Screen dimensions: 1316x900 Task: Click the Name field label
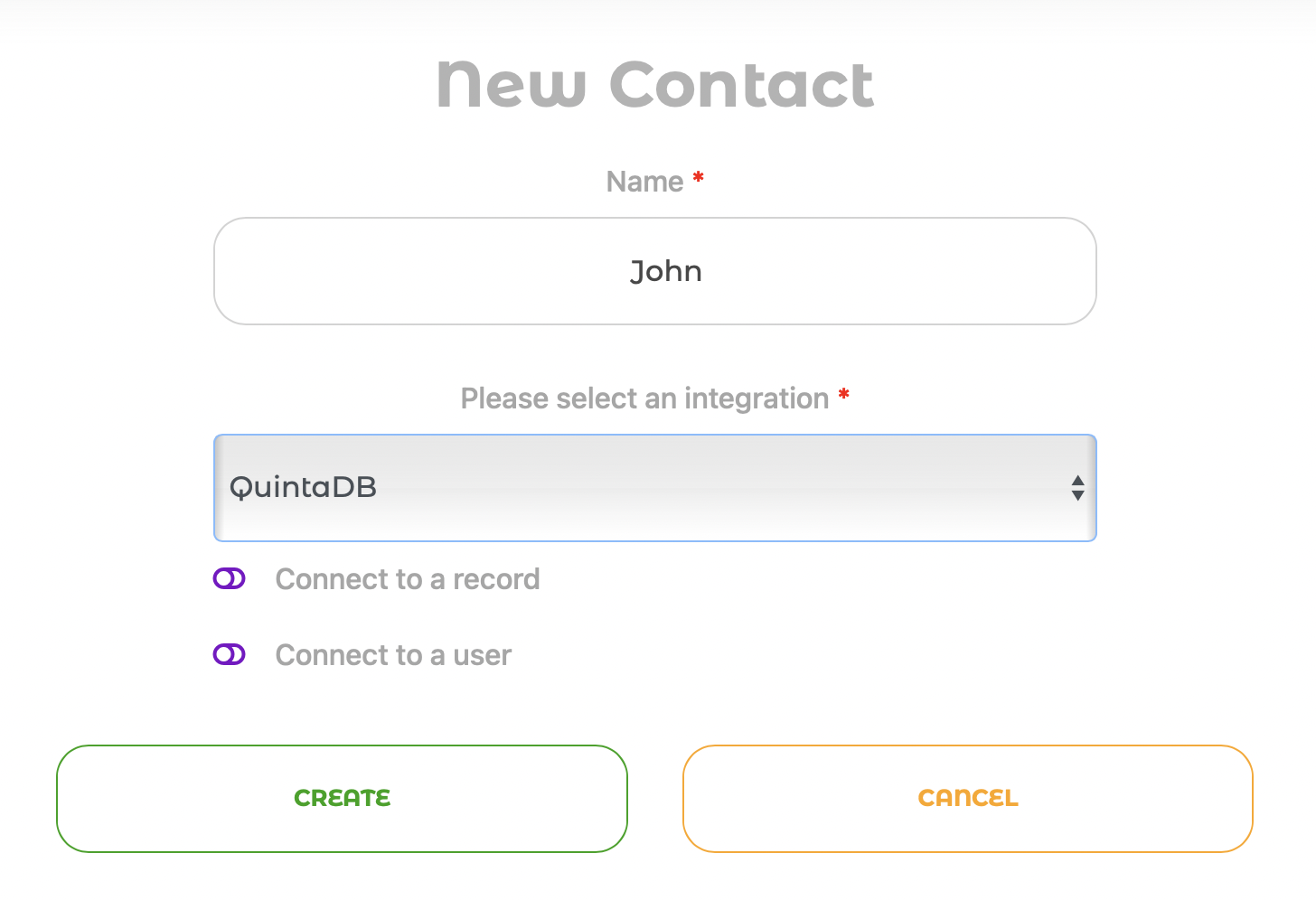point(644,181)
